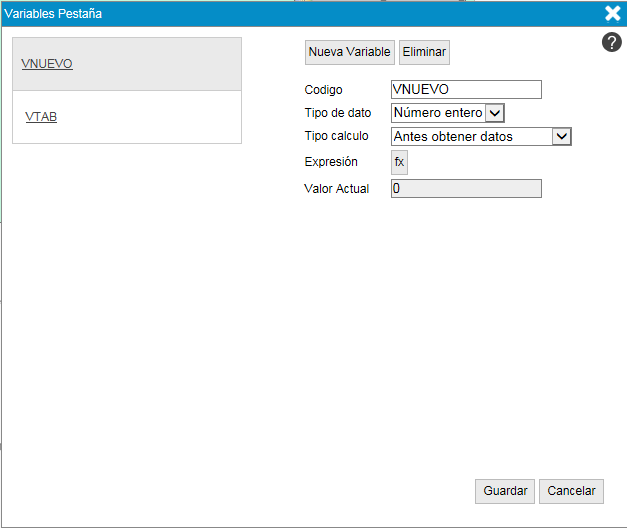Dismiss the dialog with Cancelar
This screenshot has height=528, width=627.
tap(572, 491)
